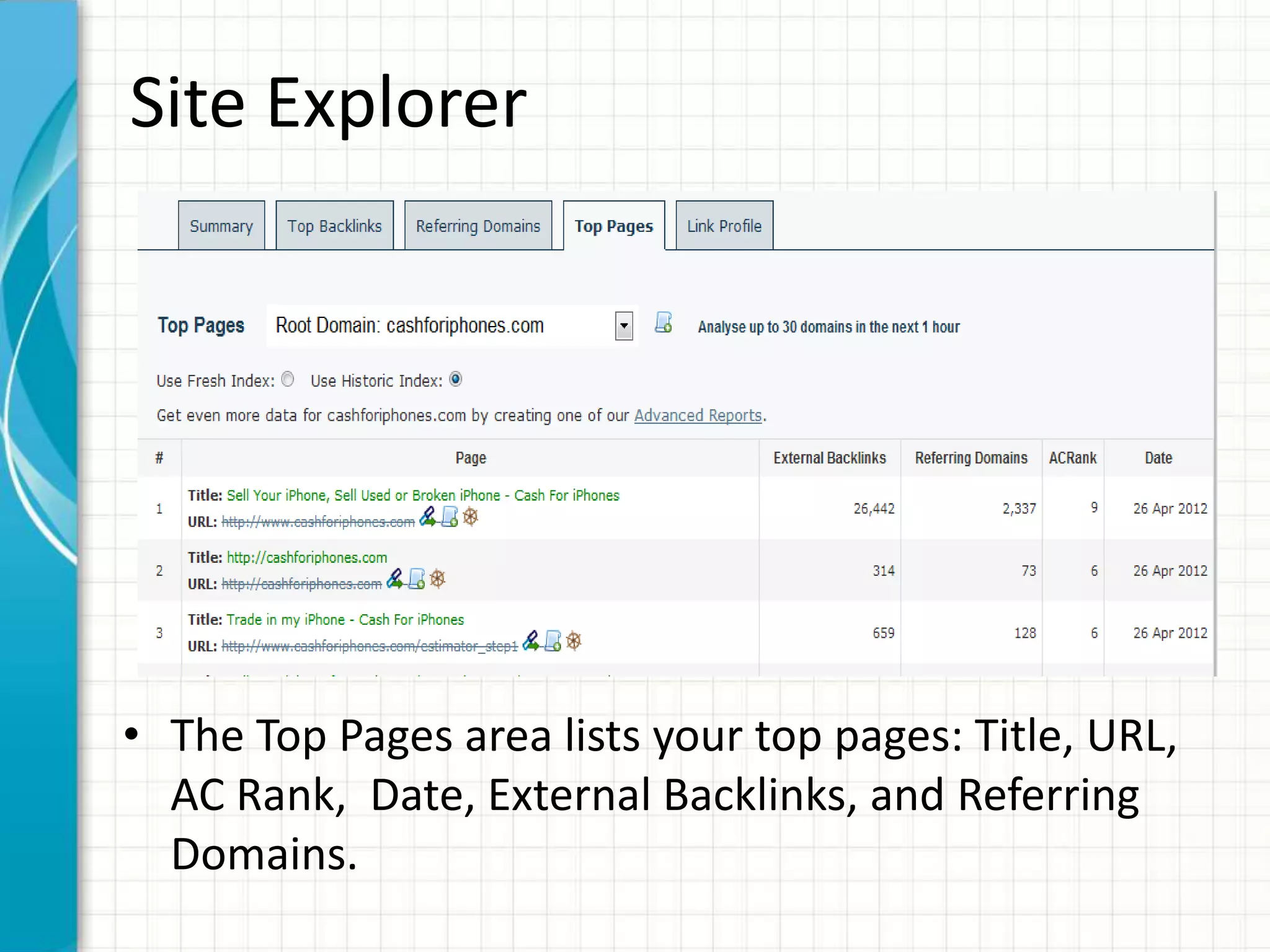Click the Referring Domains column header
1270x952 pixels.
971,458
